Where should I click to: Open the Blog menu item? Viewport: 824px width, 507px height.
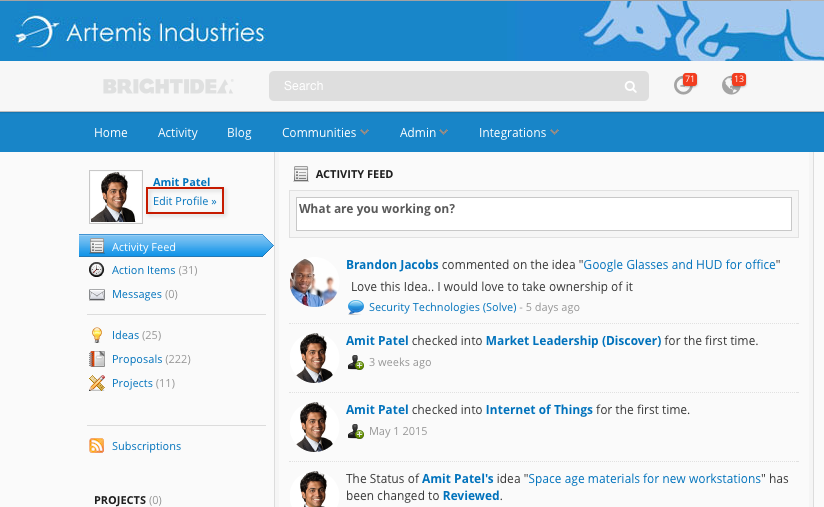coord(239,132)
